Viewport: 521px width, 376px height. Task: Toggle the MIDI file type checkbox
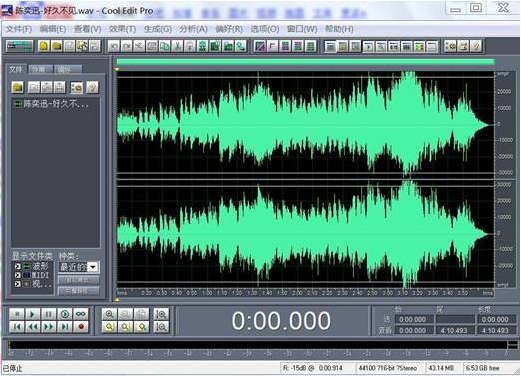(18, 275)
